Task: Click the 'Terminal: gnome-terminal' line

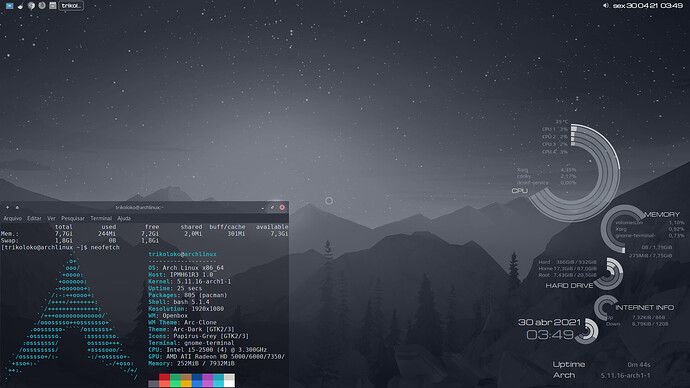Action: click(x=191, y=343)
